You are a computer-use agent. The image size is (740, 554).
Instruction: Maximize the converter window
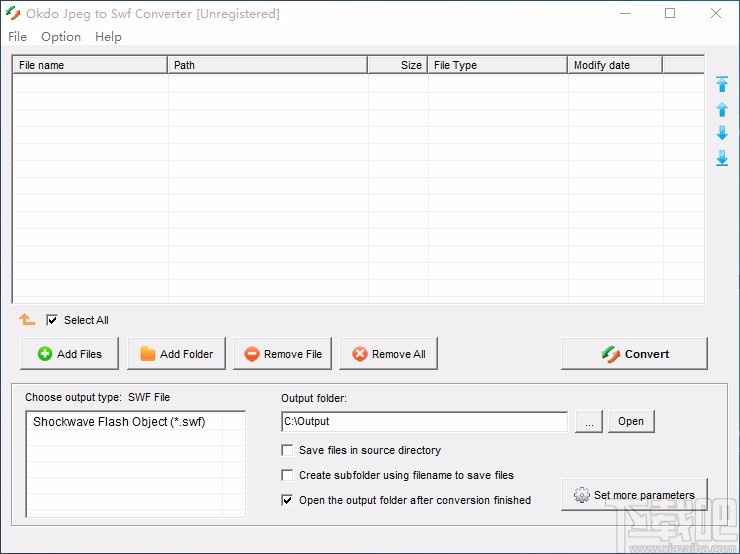pyautogui.click(x=670, y=13)
